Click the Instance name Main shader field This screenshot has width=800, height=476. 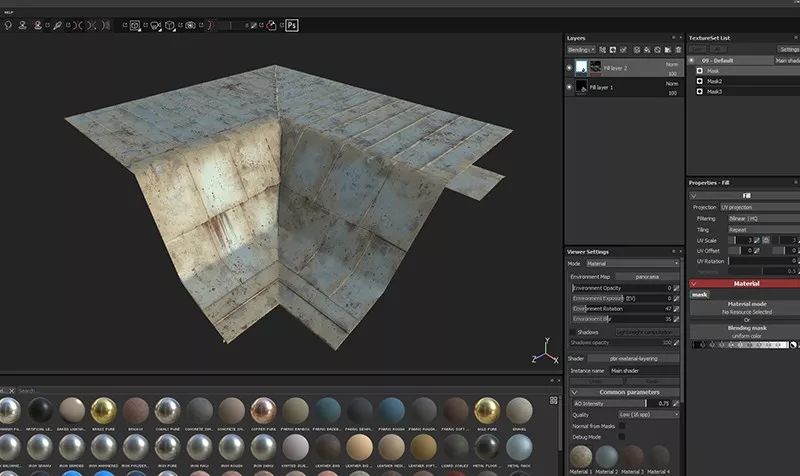pos(644,371)
